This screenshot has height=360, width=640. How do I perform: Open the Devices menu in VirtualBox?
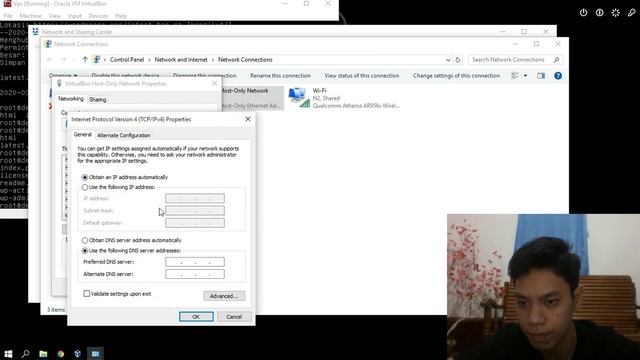point(98,16)
